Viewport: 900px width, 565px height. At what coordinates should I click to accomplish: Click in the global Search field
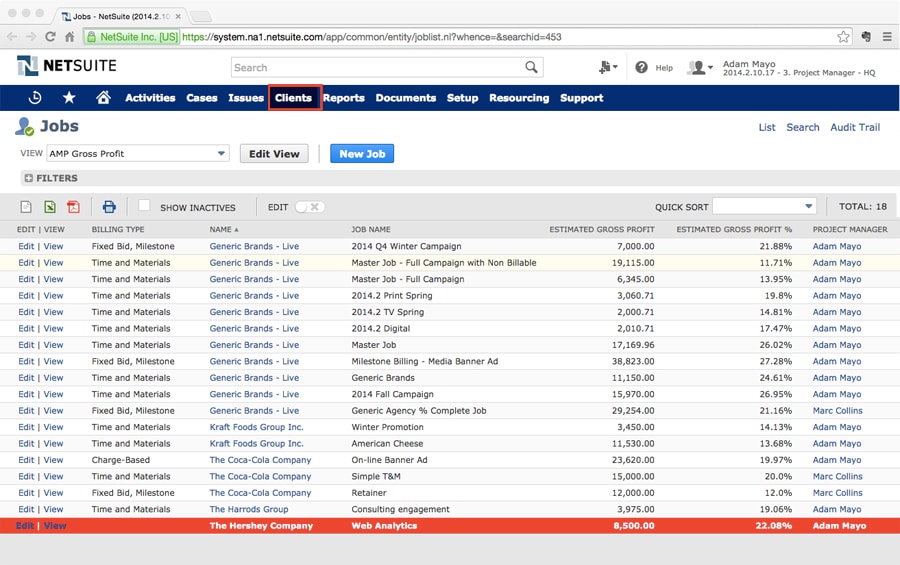pyautogui.click(x=379, y=67)
